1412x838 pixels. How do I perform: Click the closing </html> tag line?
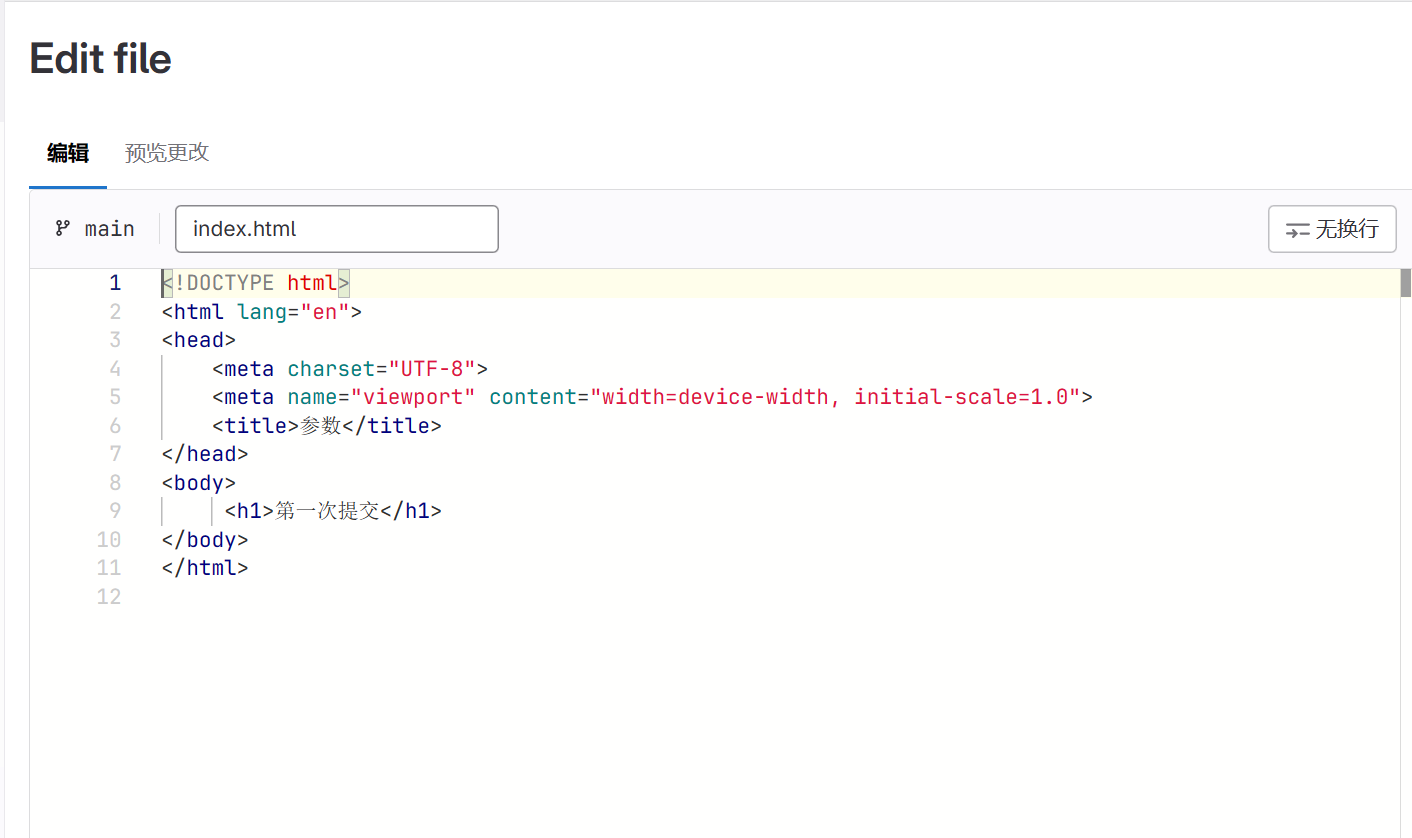click(204, 568)
